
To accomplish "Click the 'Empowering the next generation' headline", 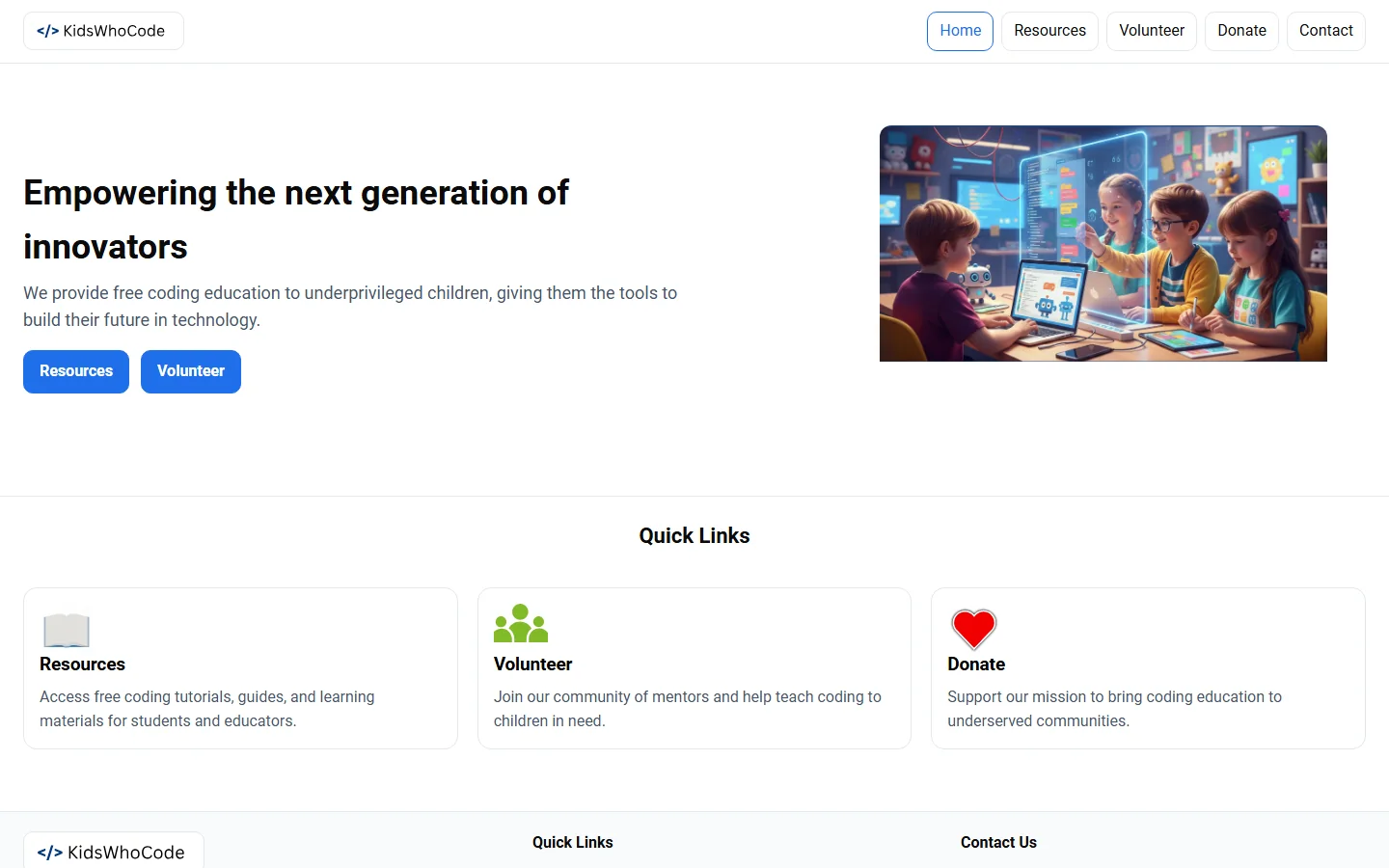I will point(296,220).
